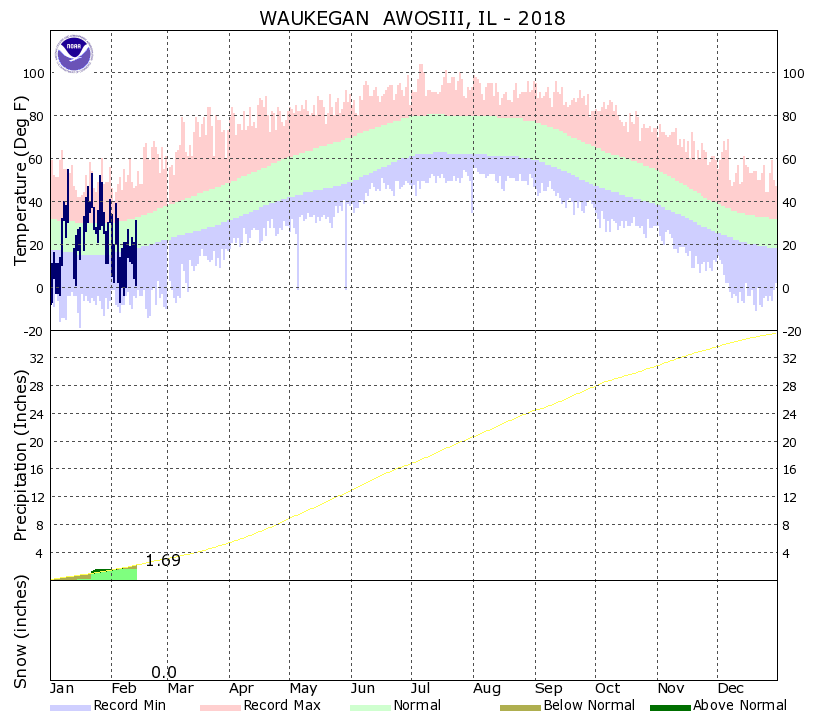The image size is (827, 720).
Task: Click the Record Min legend color swatch
Action: click(x=70, y=708)
